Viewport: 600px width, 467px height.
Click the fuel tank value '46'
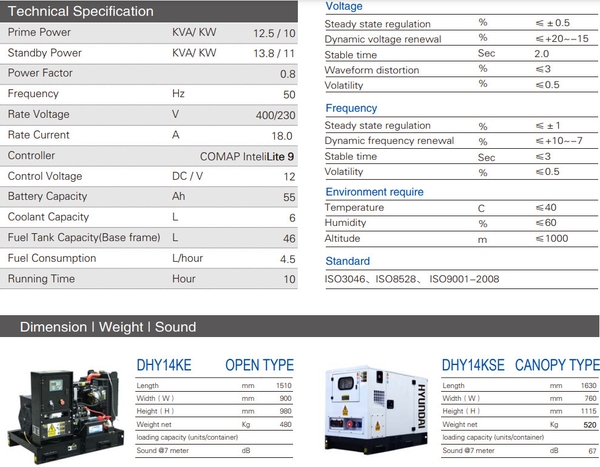pyautogui.click(x=289, y=238)
